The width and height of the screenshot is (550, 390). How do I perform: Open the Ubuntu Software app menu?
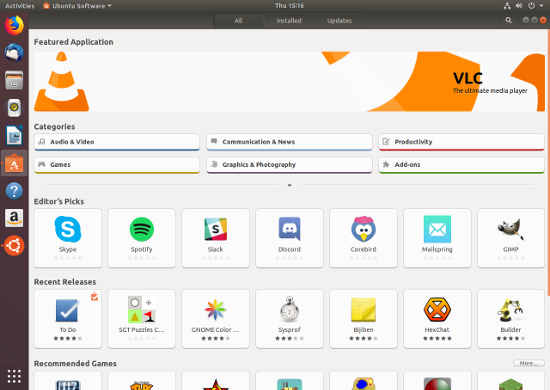point(77,6)
